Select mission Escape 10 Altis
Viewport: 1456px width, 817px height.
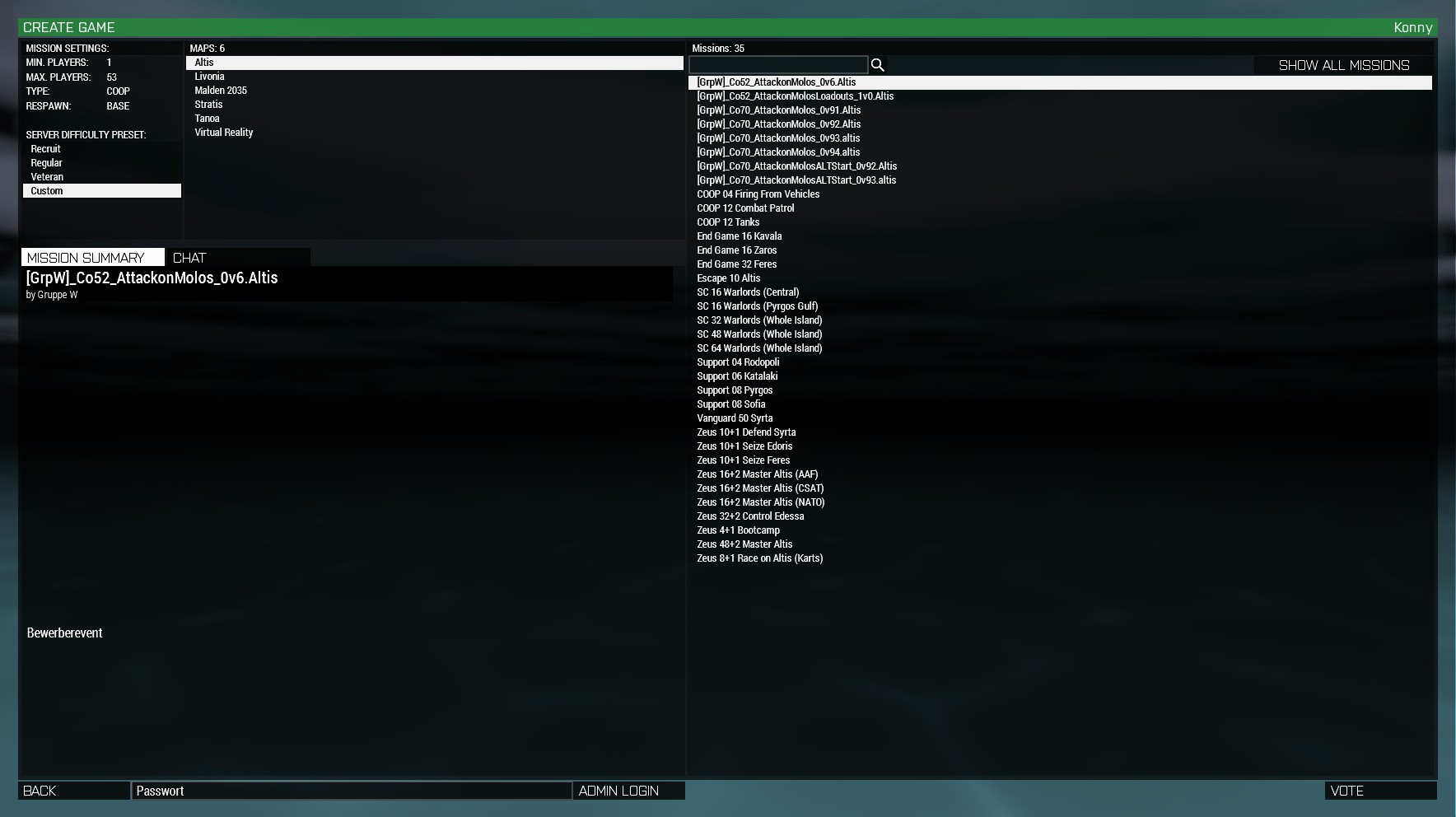[729, 278]
